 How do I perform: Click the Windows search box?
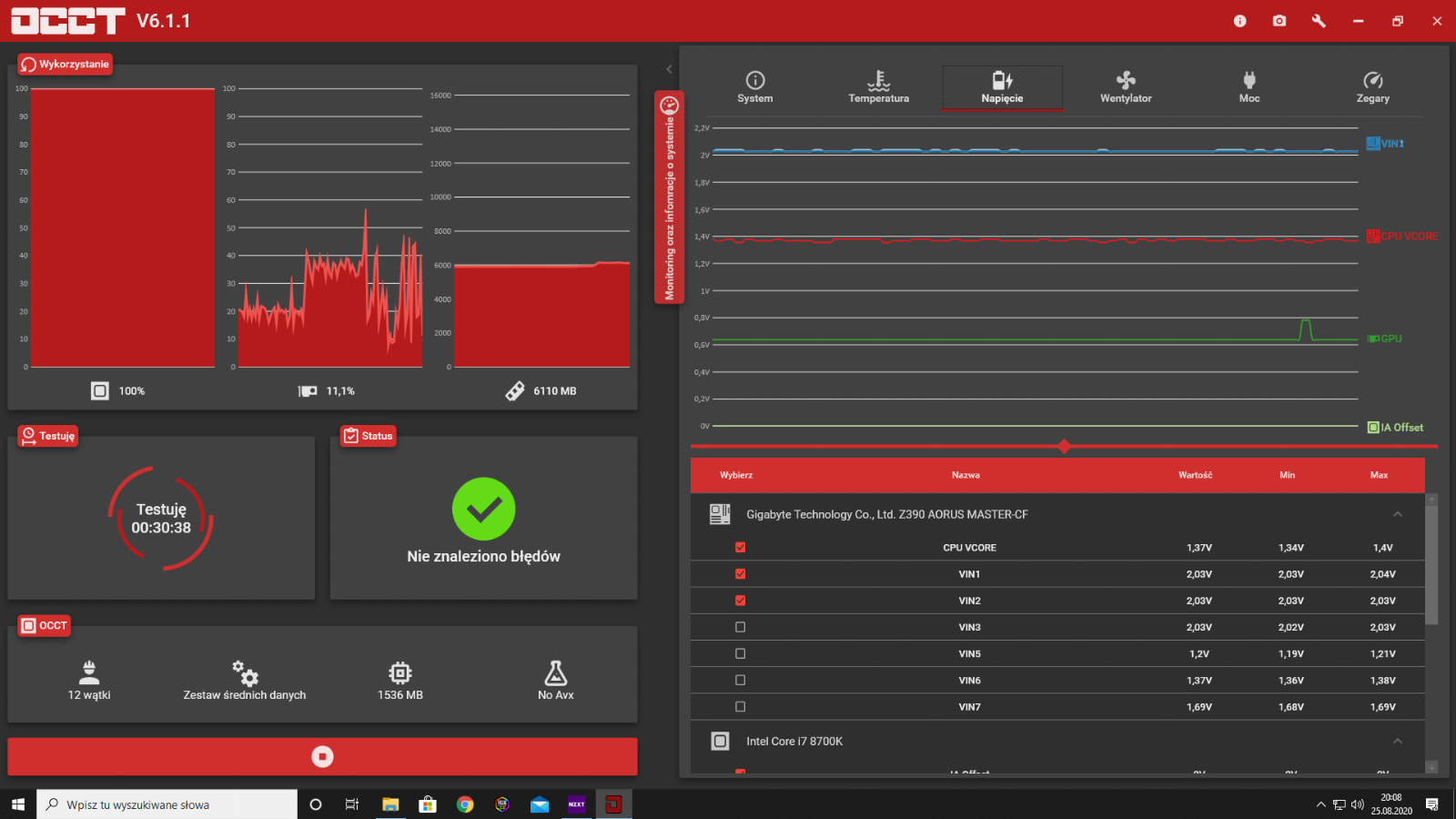(167, 804)
